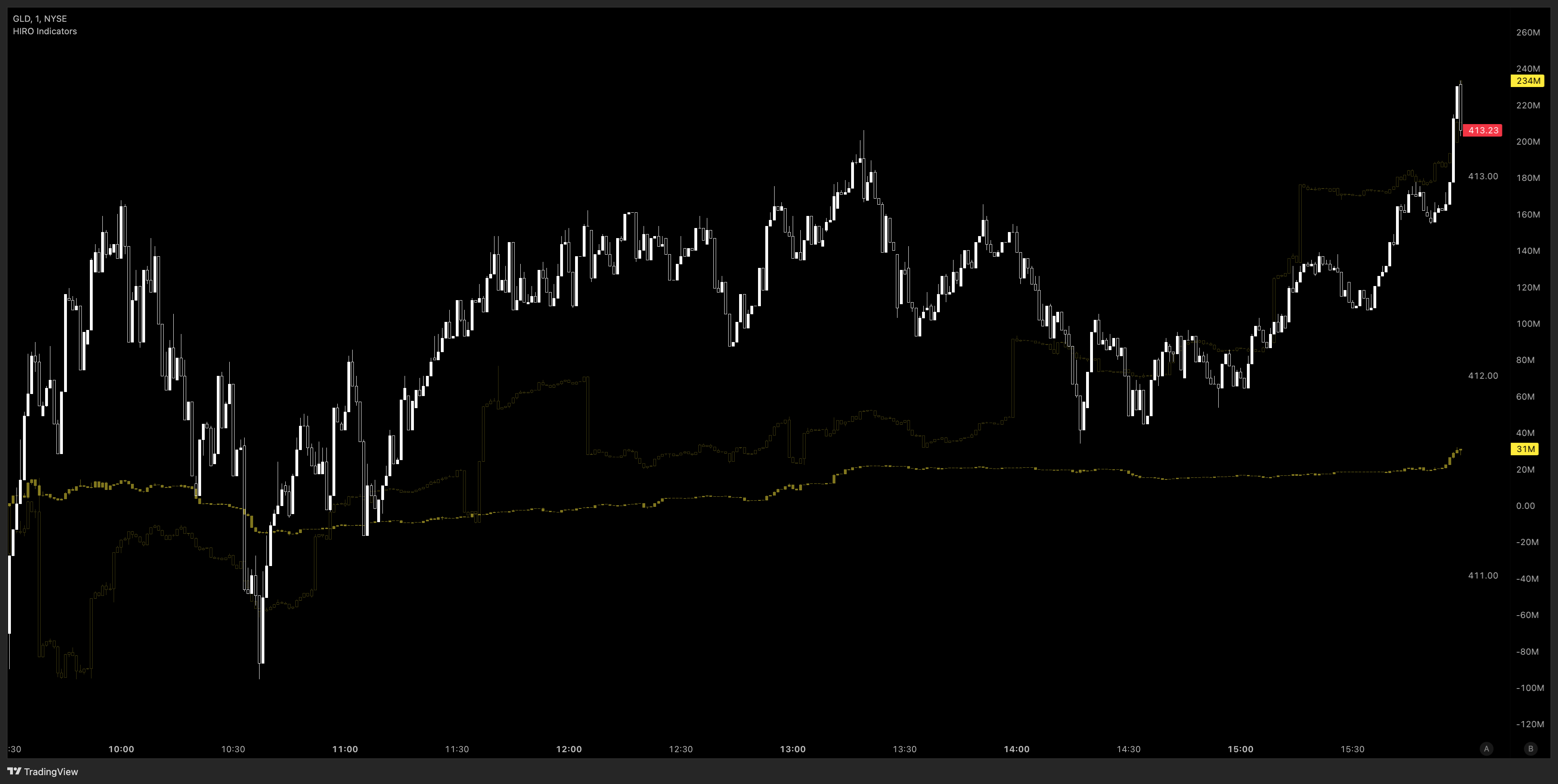The width and height of the screenshot is (1558, 784).
Task: Toggle auto scale A button
Action: click(1486, 749)
